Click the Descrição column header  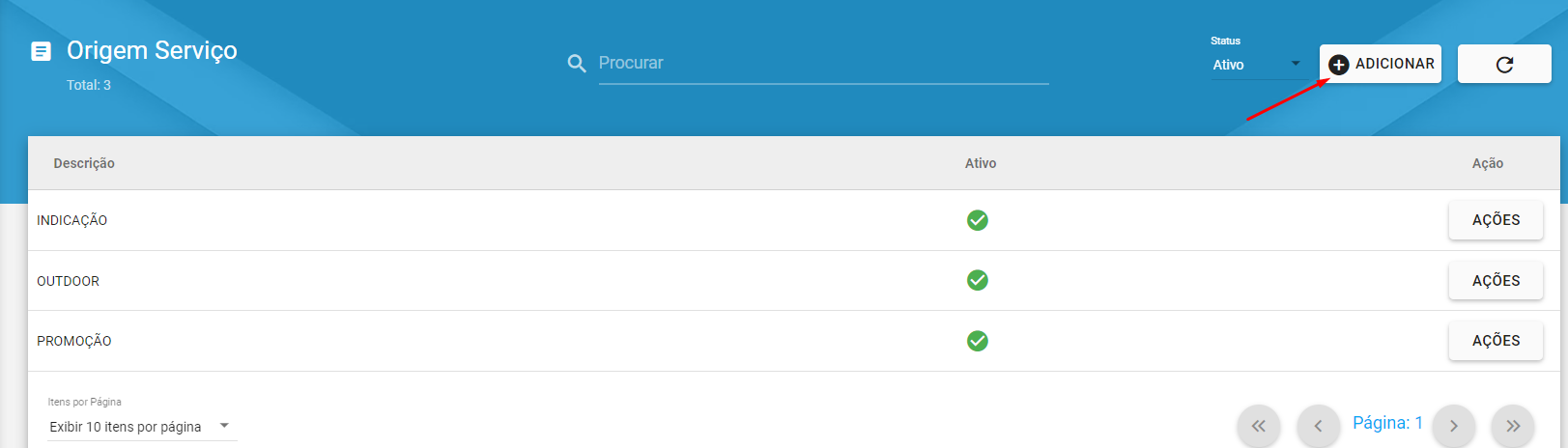coord(84,163)
